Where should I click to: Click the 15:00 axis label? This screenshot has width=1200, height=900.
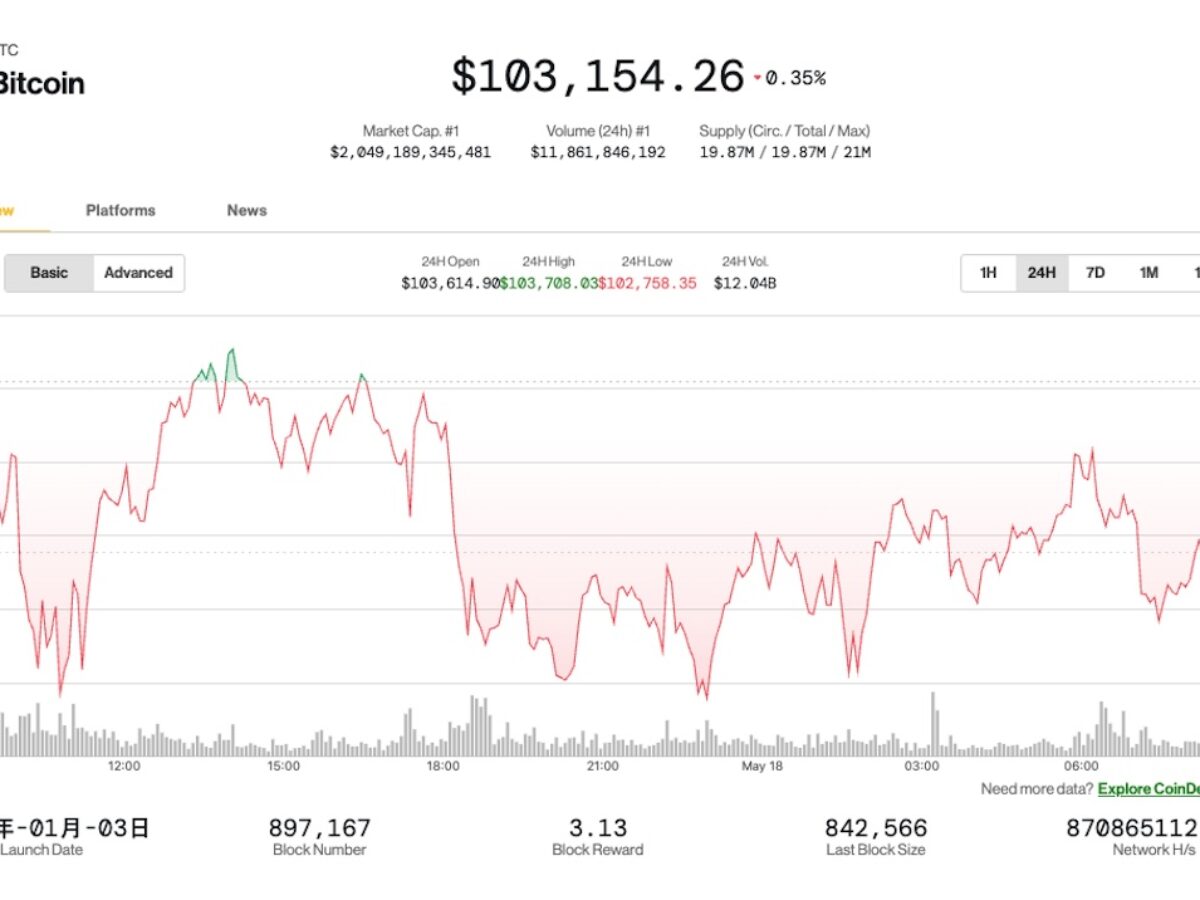283,767
